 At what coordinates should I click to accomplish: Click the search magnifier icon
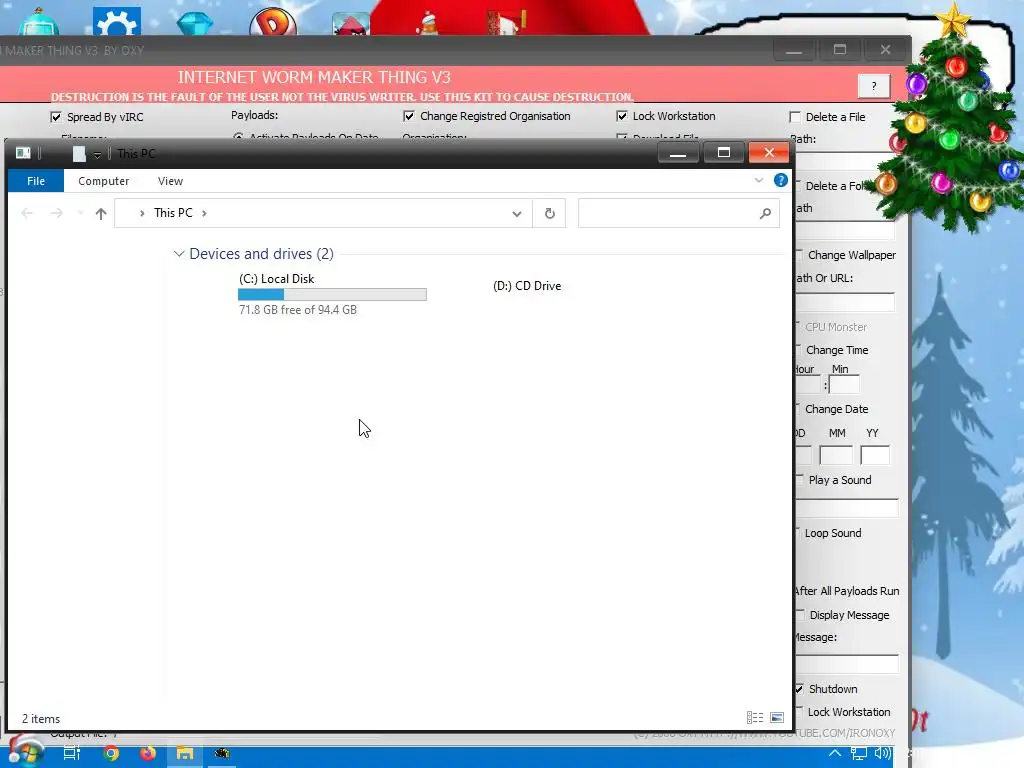765,214
